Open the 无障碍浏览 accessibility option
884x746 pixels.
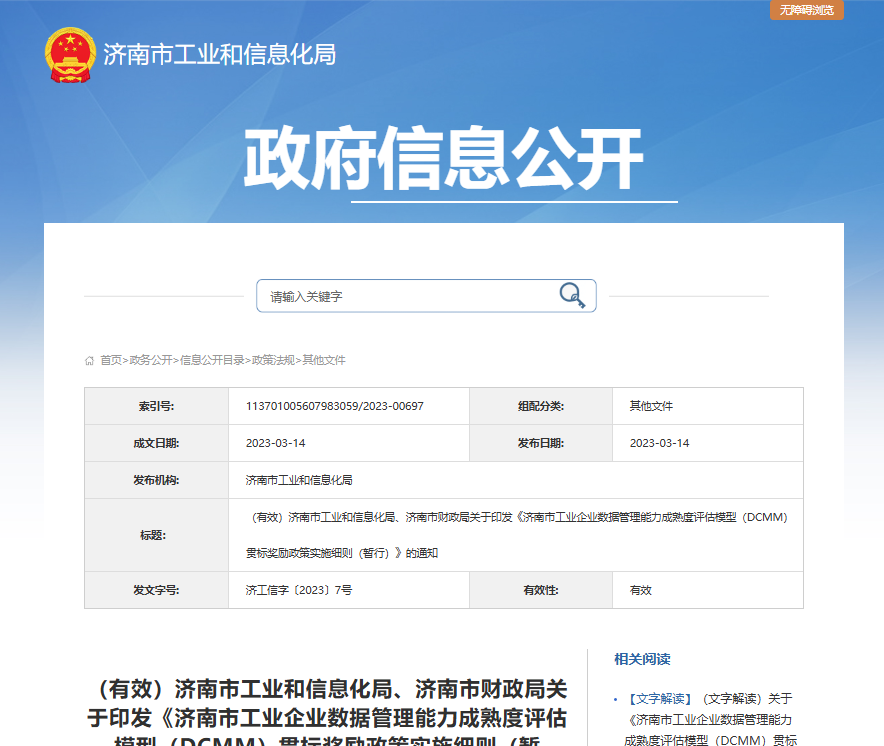(x=808, y=11)
